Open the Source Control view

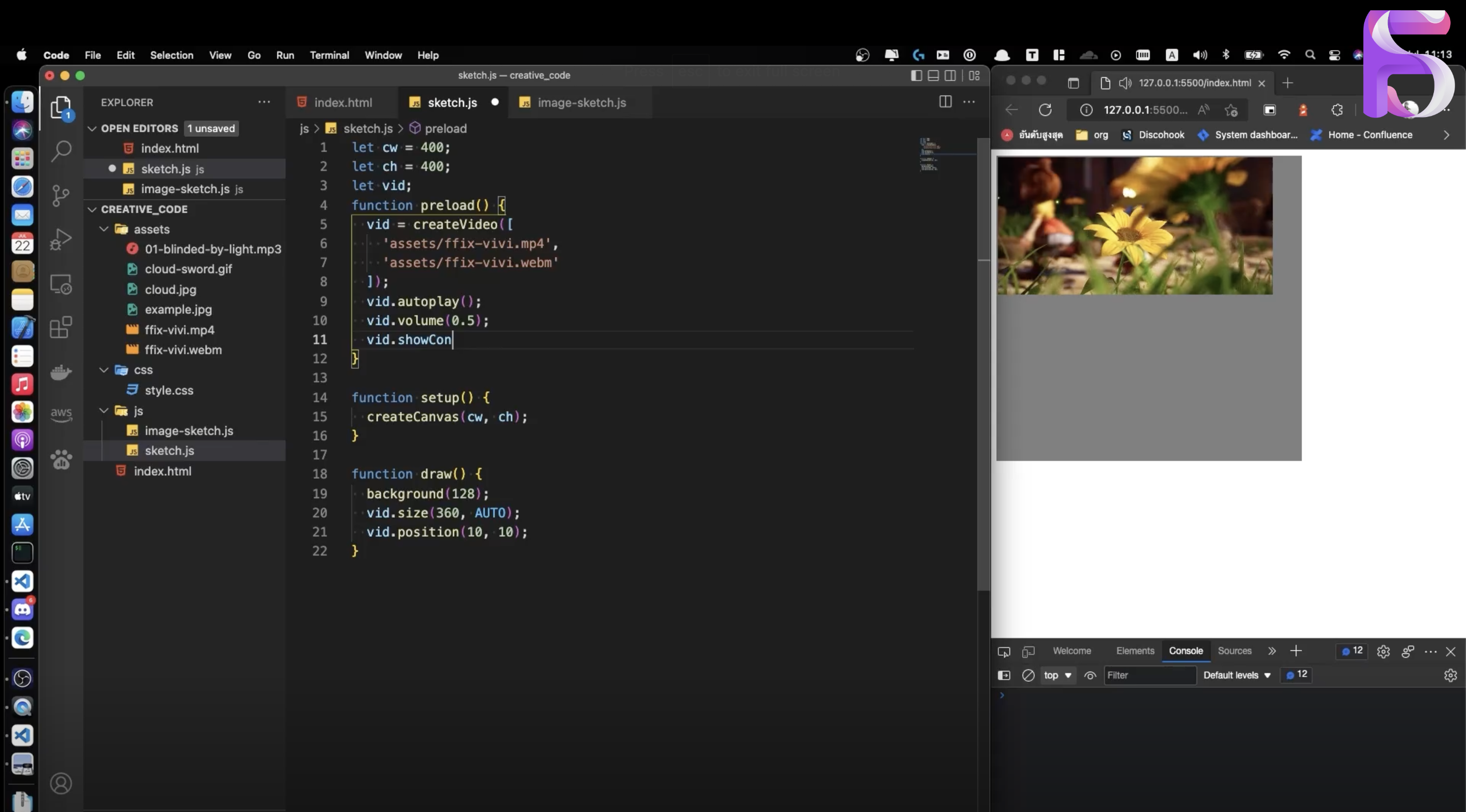tap(61, 195)
